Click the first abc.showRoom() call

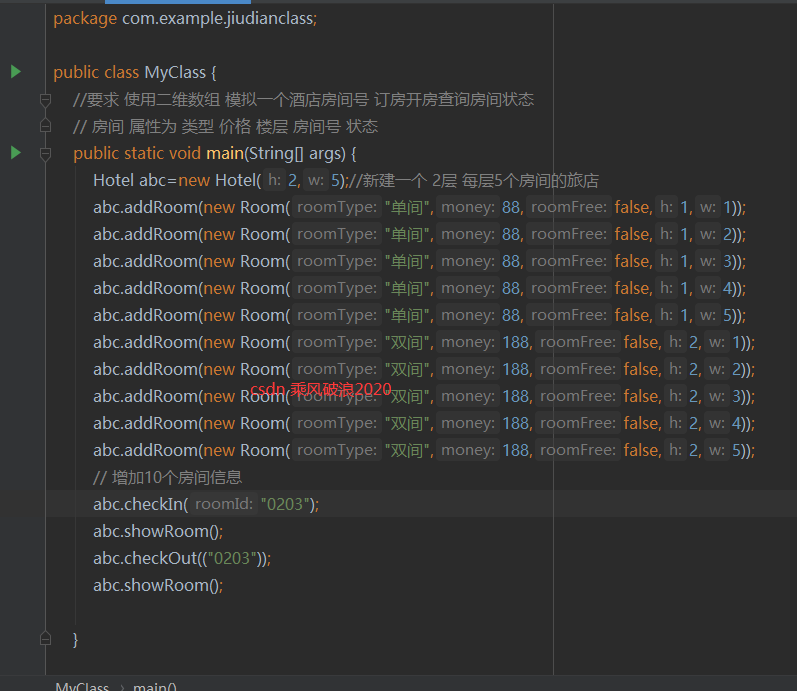(x=158, y=531)
